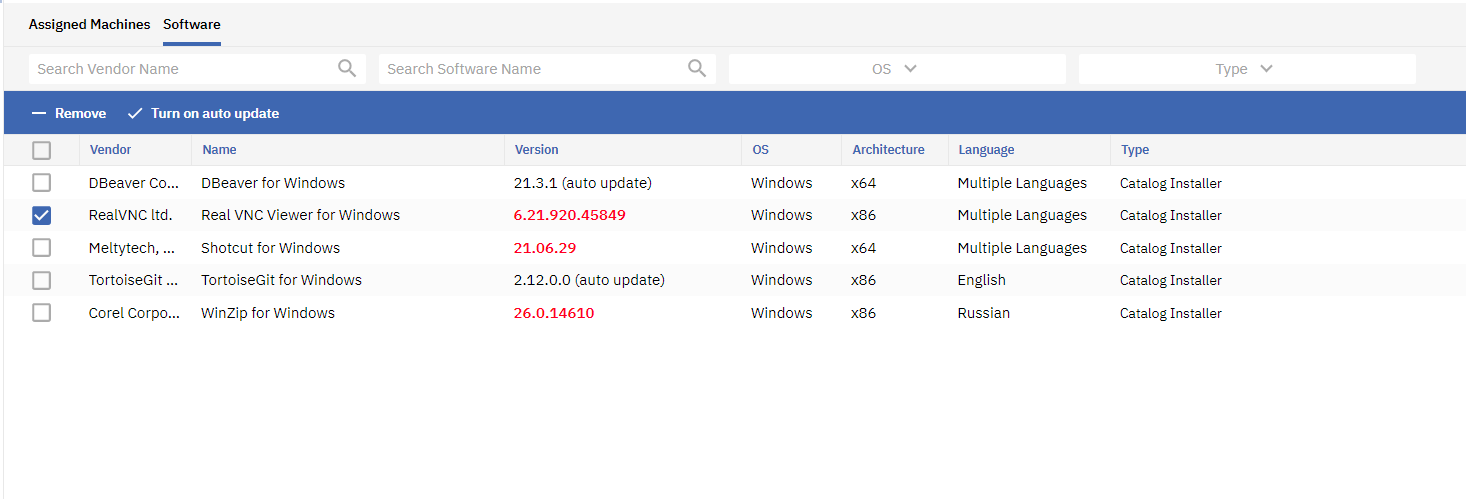
Task: Check the WinZip for Windows row checkbox
Action: click(41, 313)
